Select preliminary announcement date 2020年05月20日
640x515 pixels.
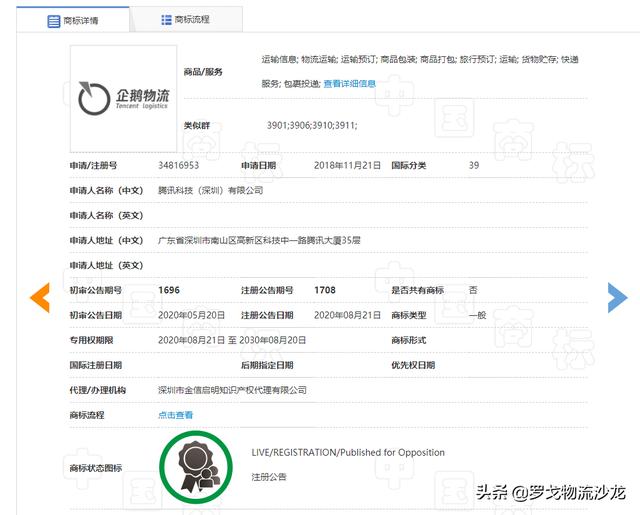(x=191, y=315)
